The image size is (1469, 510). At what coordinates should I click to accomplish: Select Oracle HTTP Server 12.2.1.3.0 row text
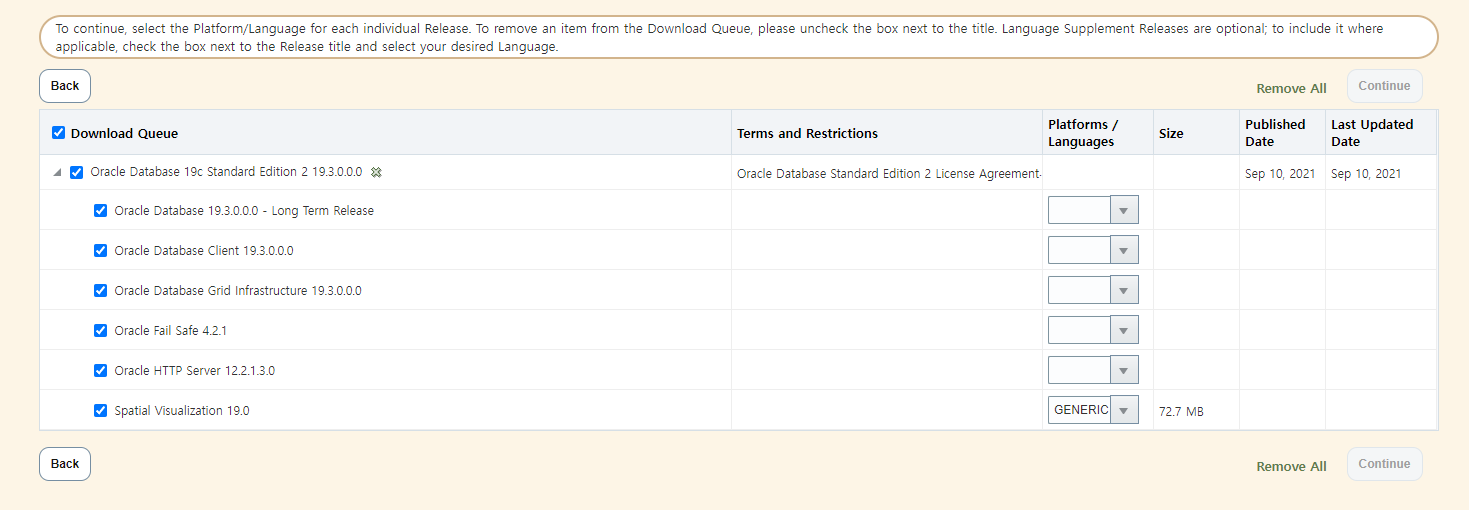pos(195,370)
